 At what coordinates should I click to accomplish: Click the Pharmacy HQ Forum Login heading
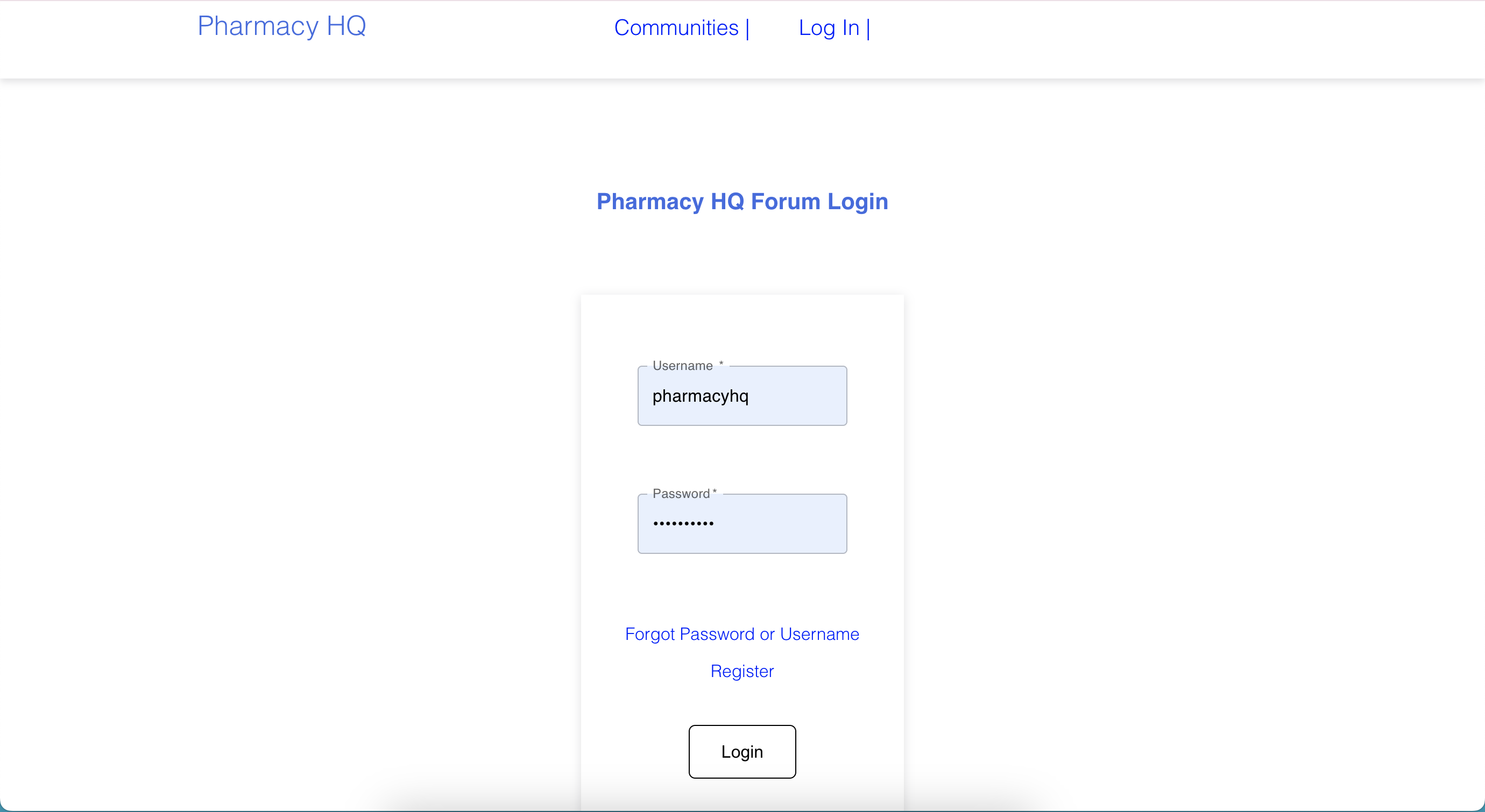point(742,201)
